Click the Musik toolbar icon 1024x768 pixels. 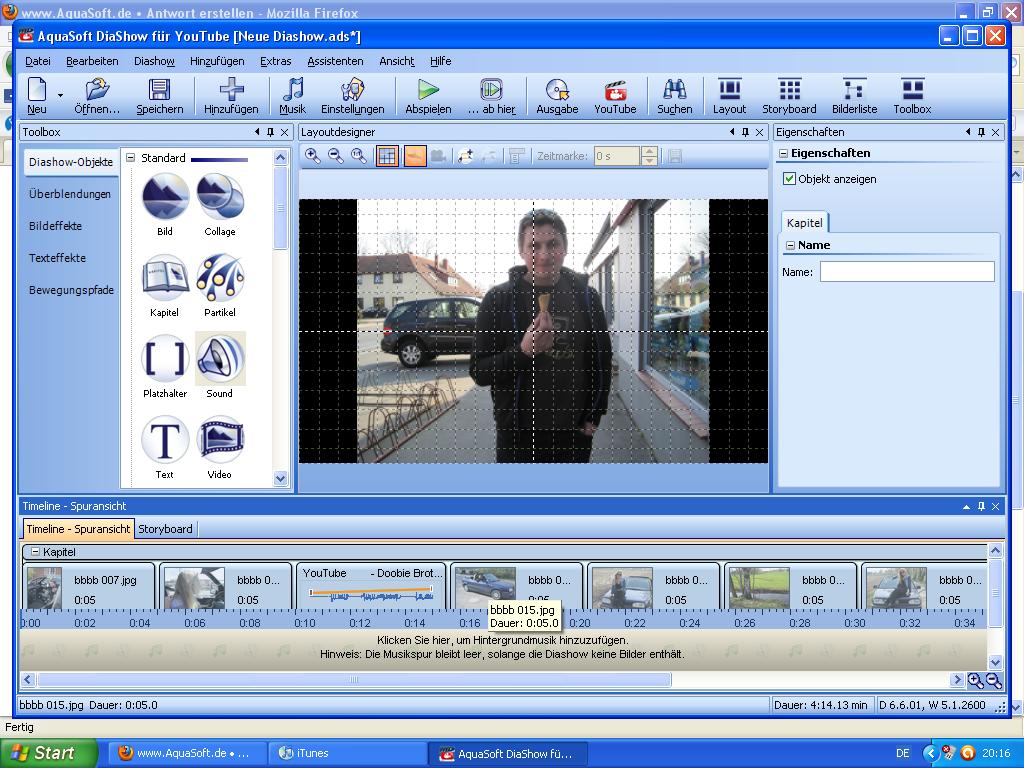point(292,97)
